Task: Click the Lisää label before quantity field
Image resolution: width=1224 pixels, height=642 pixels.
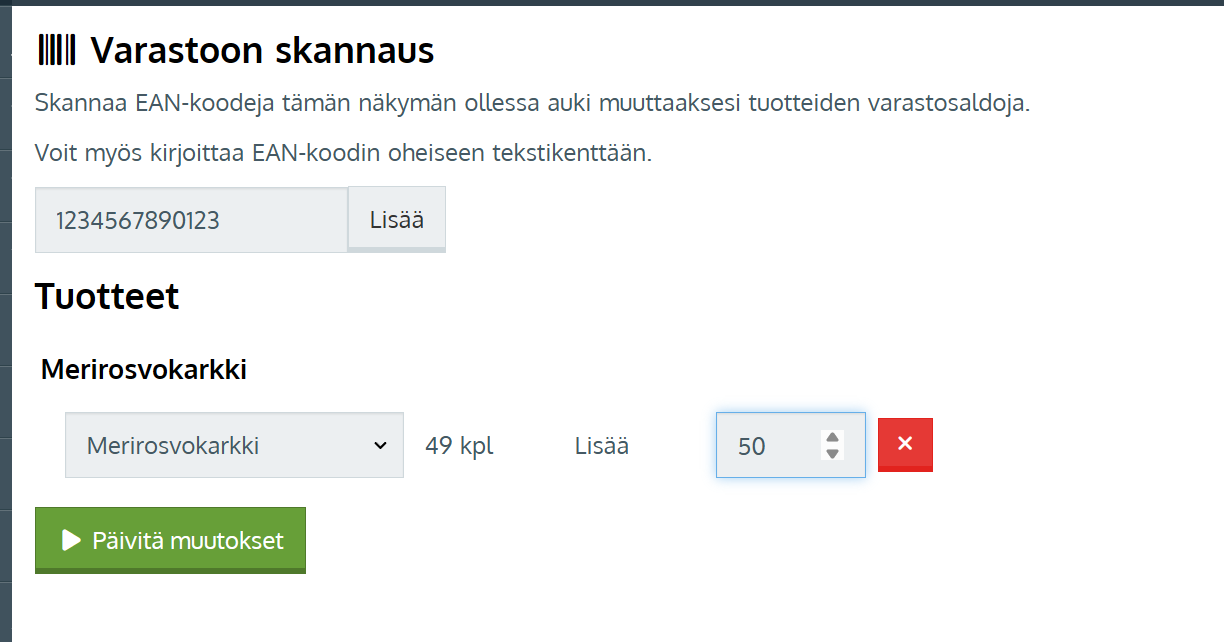Action: click(602, 445)
